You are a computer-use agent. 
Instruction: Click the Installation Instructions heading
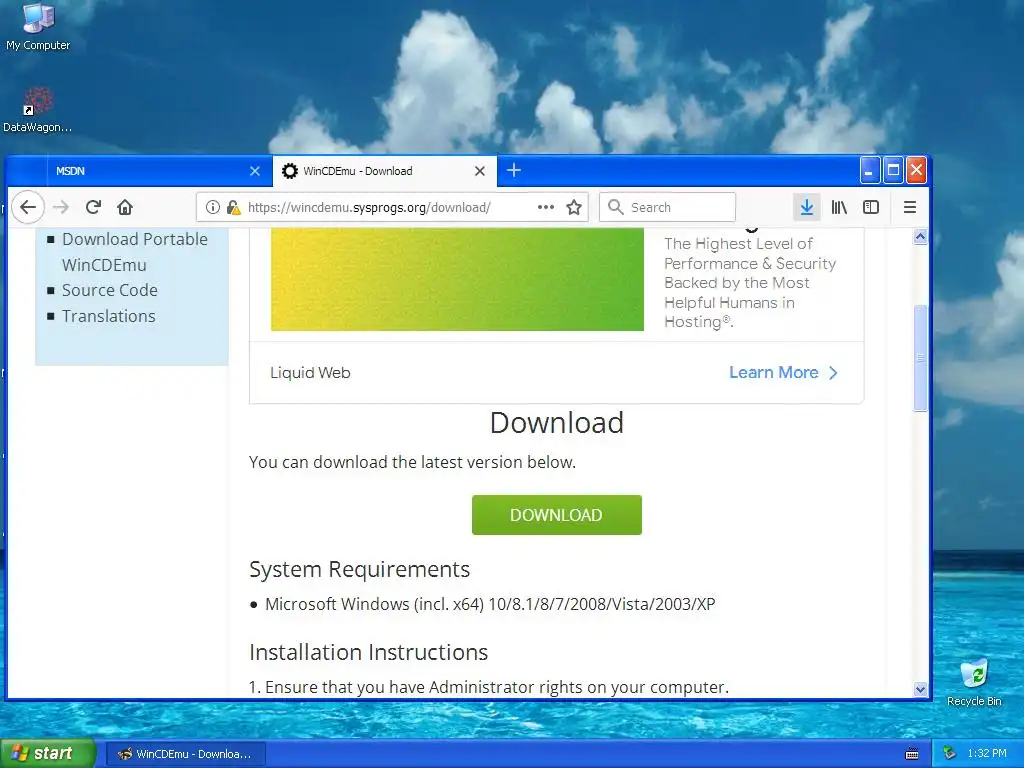tap(368, 652)
